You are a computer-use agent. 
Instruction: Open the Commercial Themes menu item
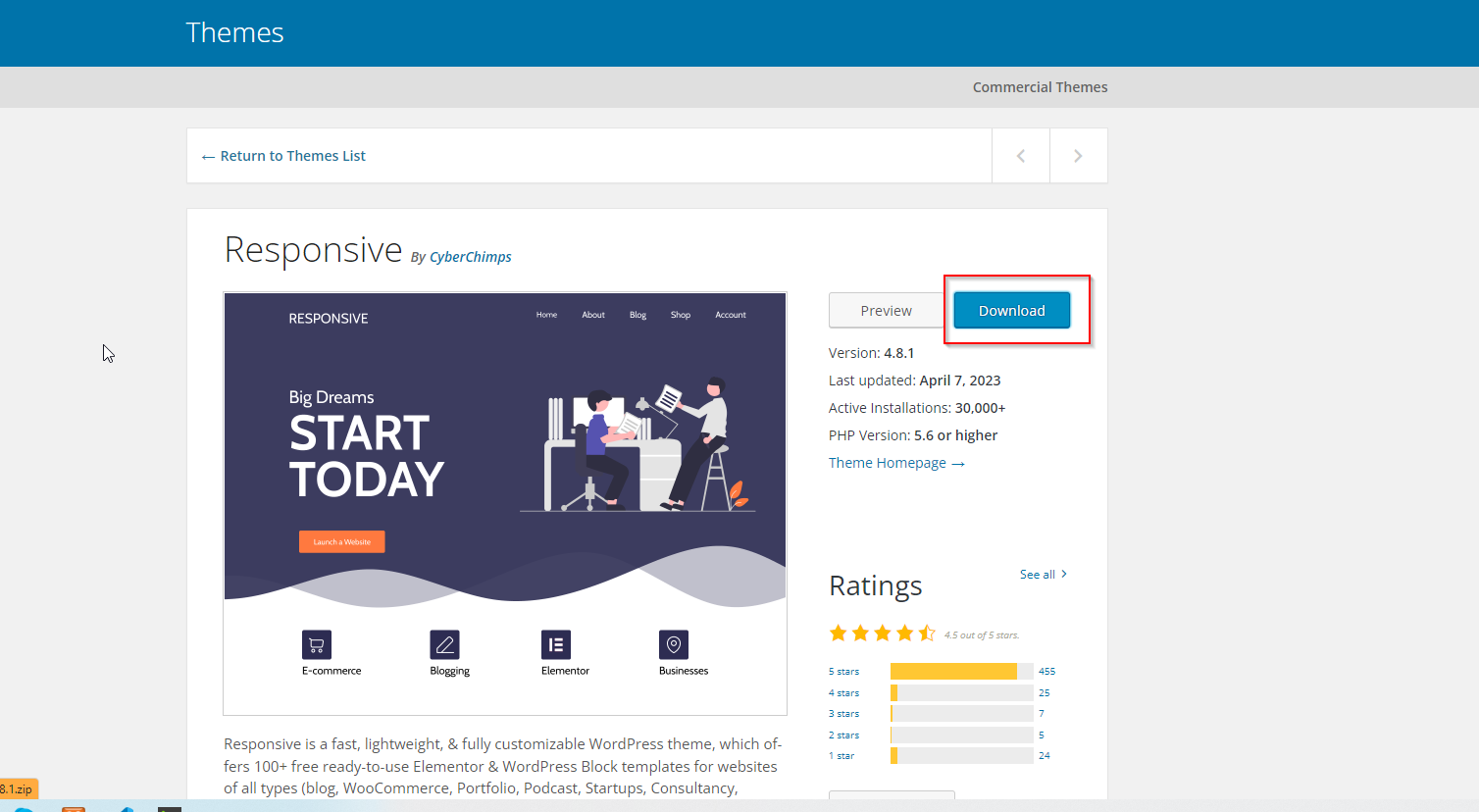point(1041,87)
